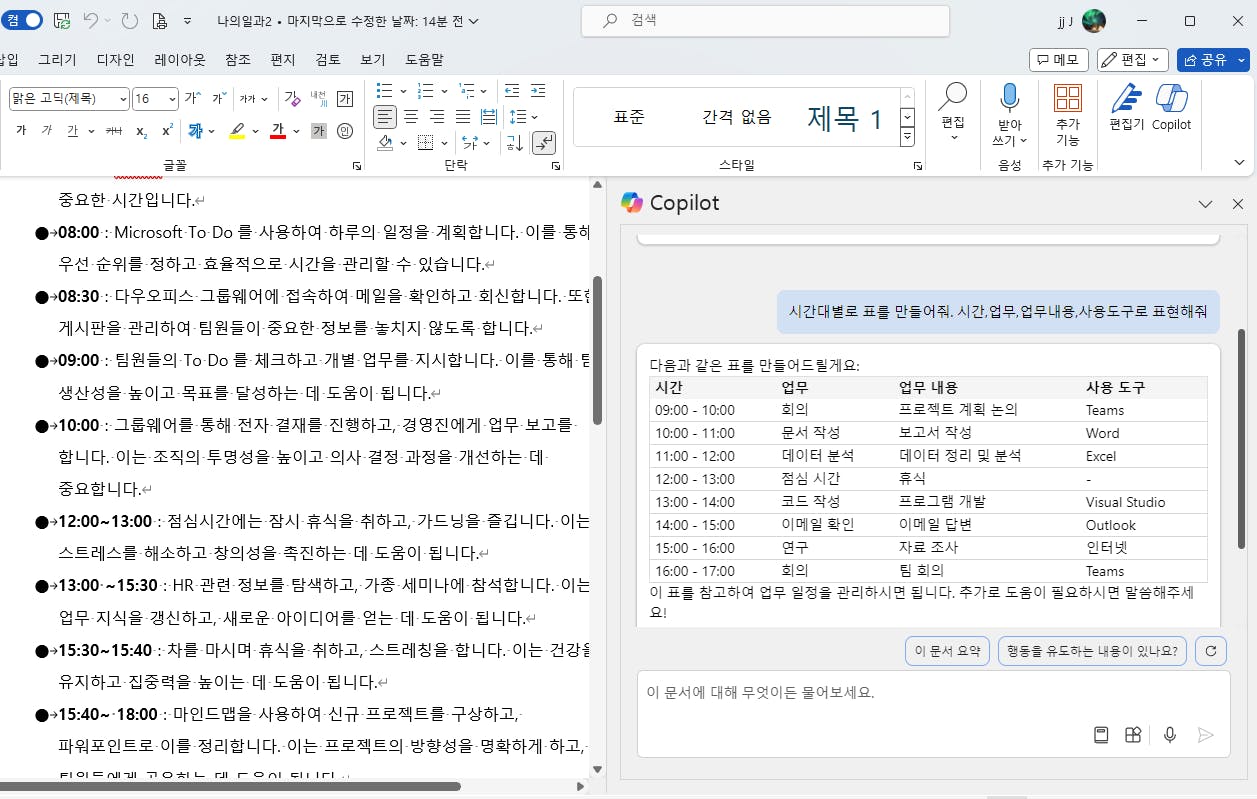Click the clear formatting eraser icon

pos(292,98)
